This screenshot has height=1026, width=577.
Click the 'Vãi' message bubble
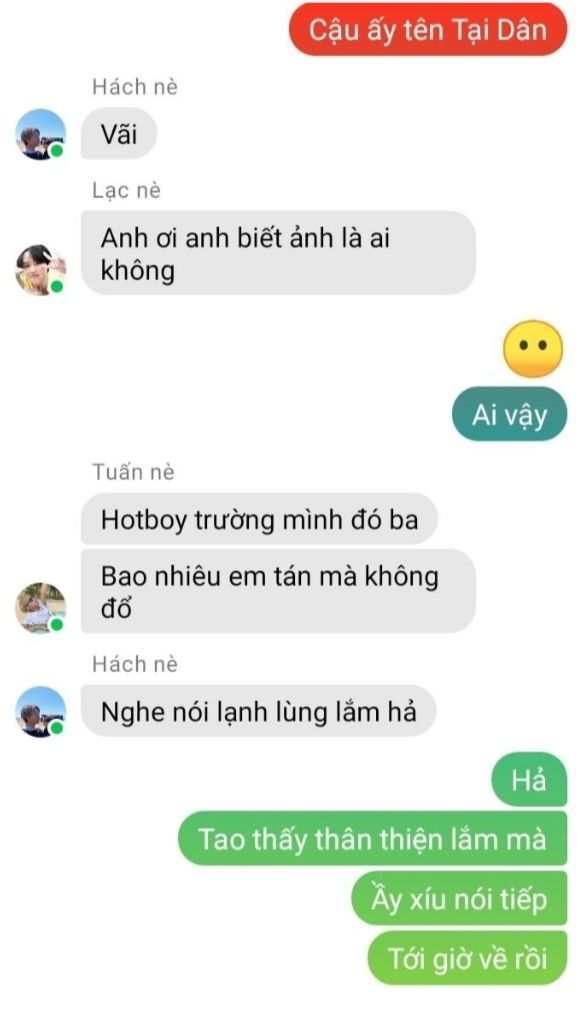point(119,133)
